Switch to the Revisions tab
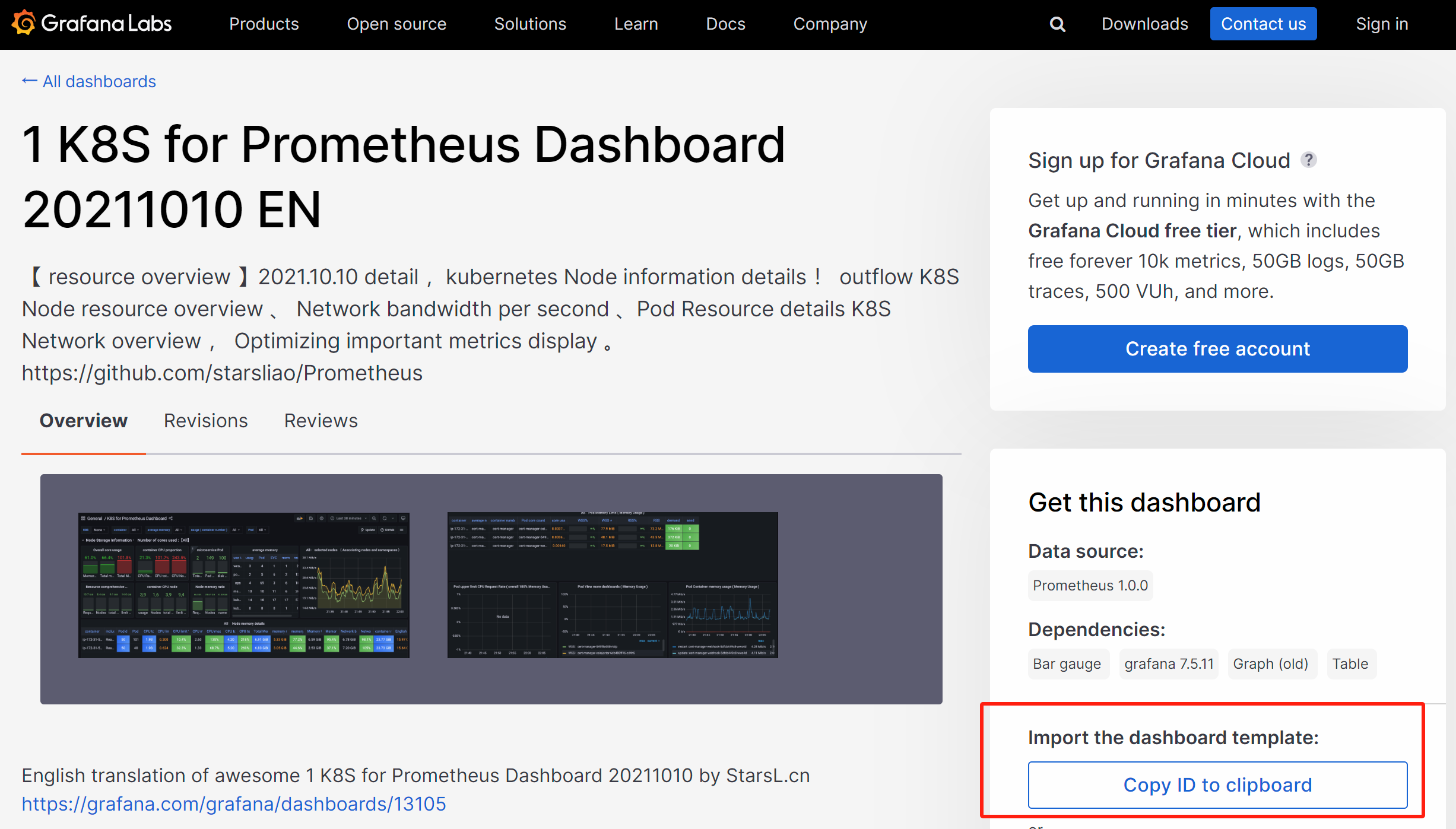This screenshot has height=829, width=1456. [x=205, y=420]
